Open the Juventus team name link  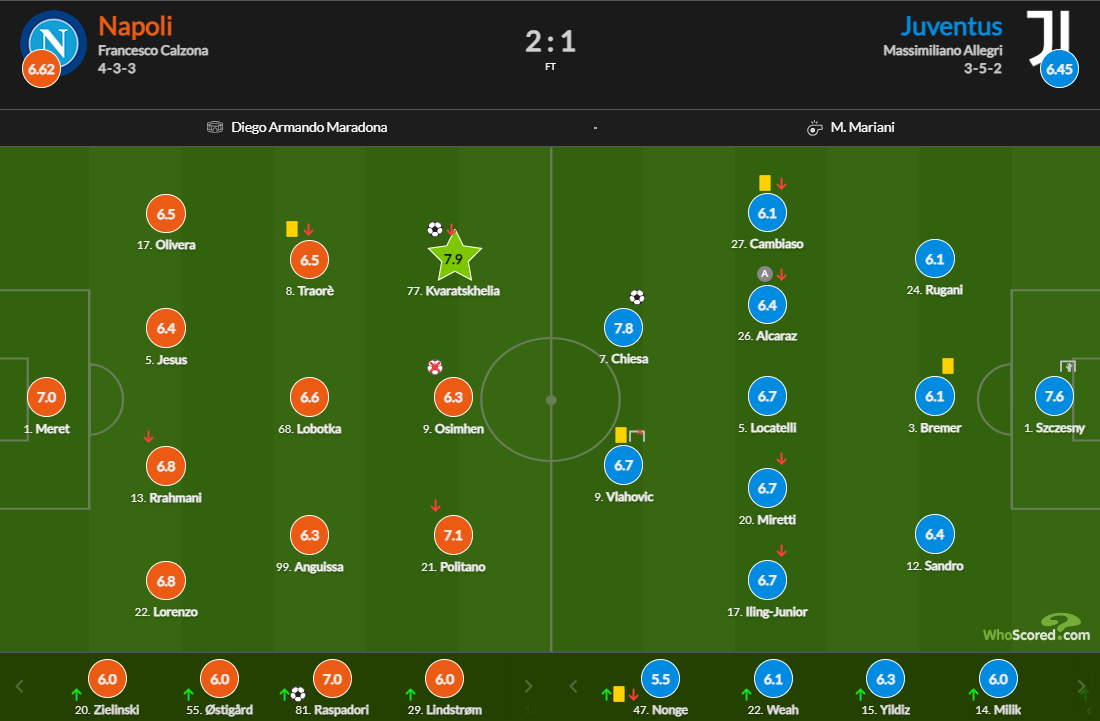pyautogui.click(x=951, y=25)
